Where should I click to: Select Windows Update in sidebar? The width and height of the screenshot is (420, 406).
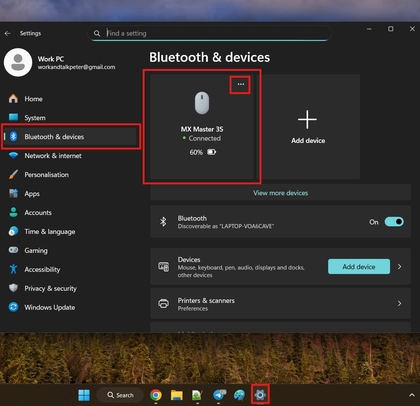70,308
